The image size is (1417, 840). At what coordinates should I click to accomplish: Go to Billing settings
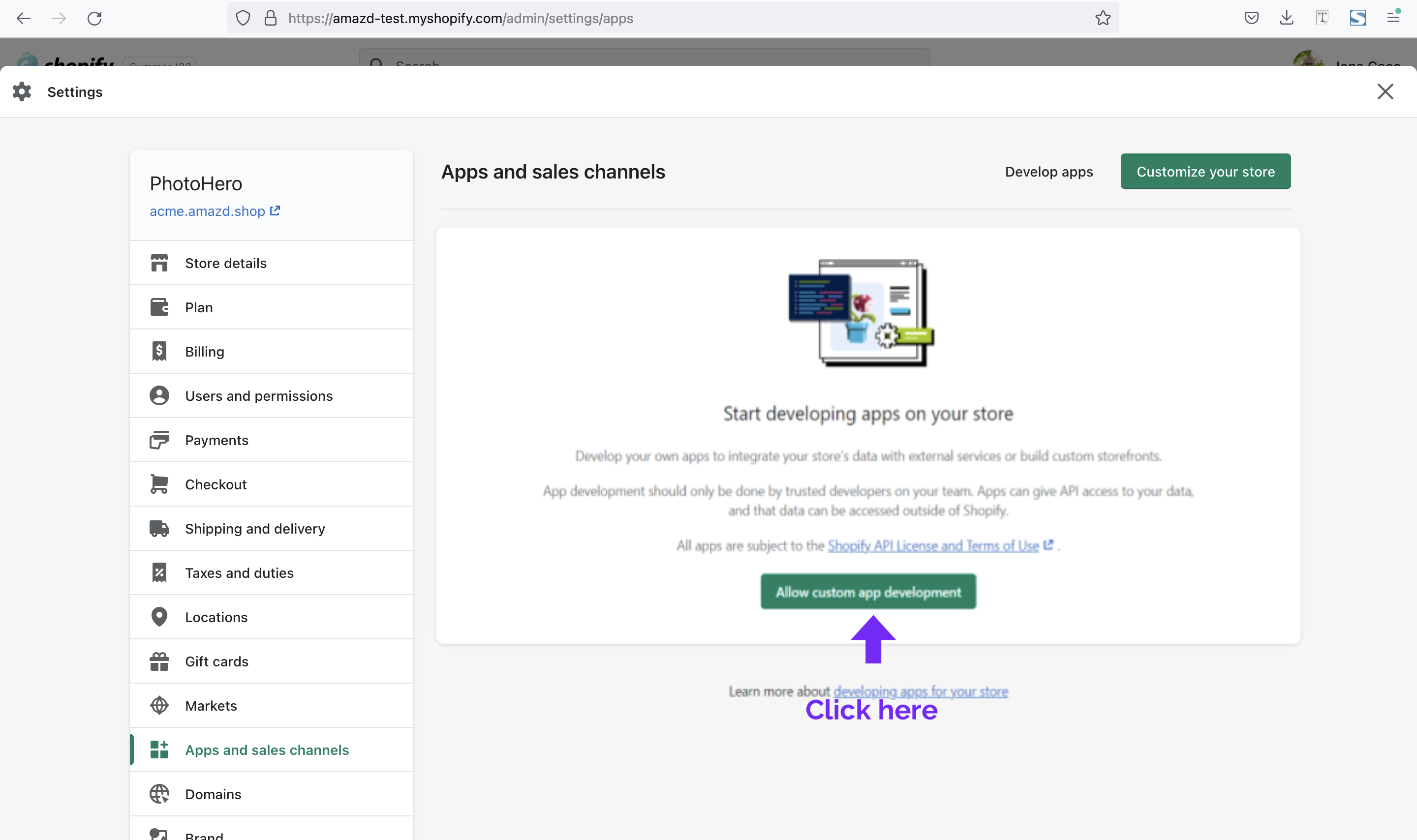(x=271, y=352)
